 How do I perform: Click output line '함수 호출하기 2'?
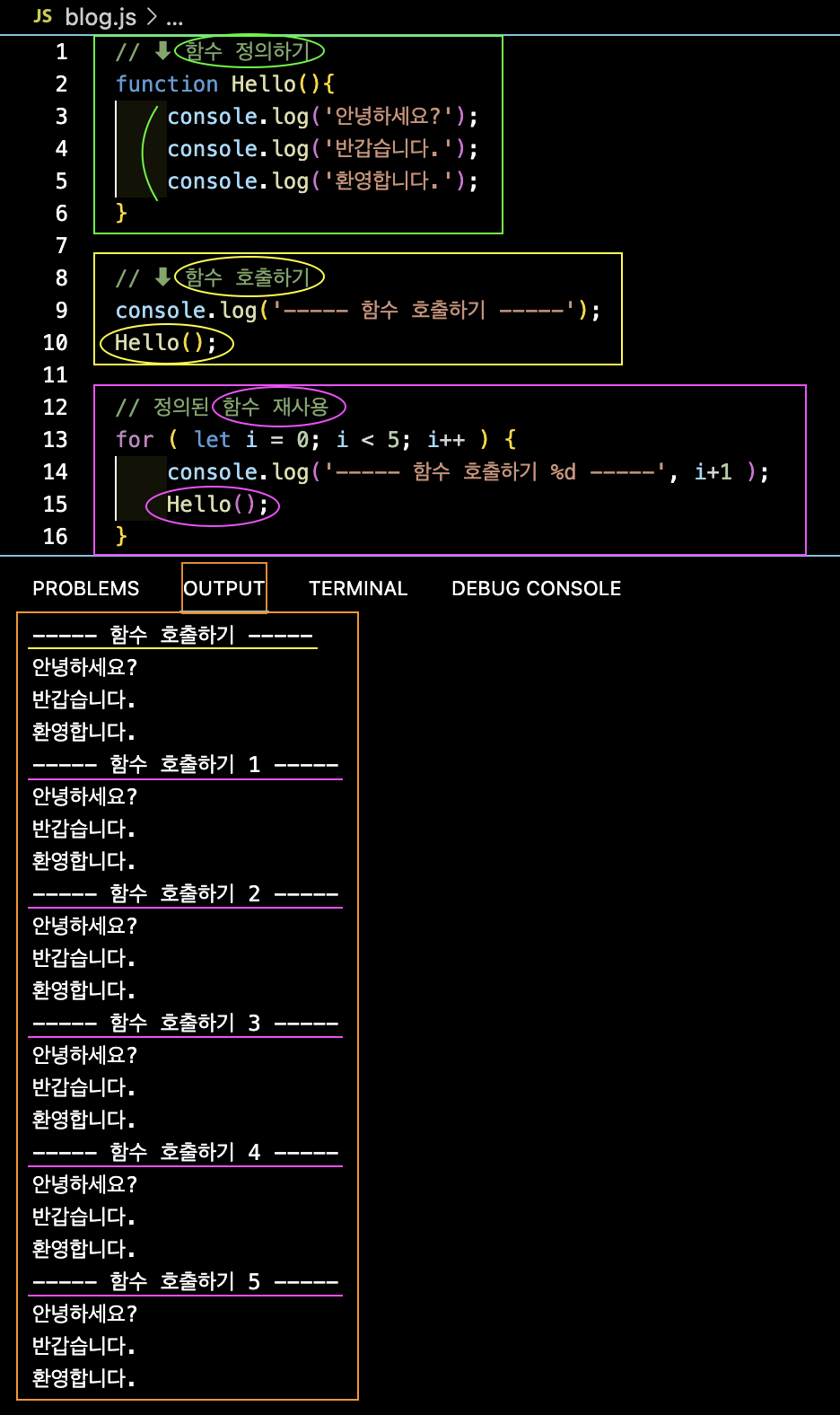(x=186, y=893)
